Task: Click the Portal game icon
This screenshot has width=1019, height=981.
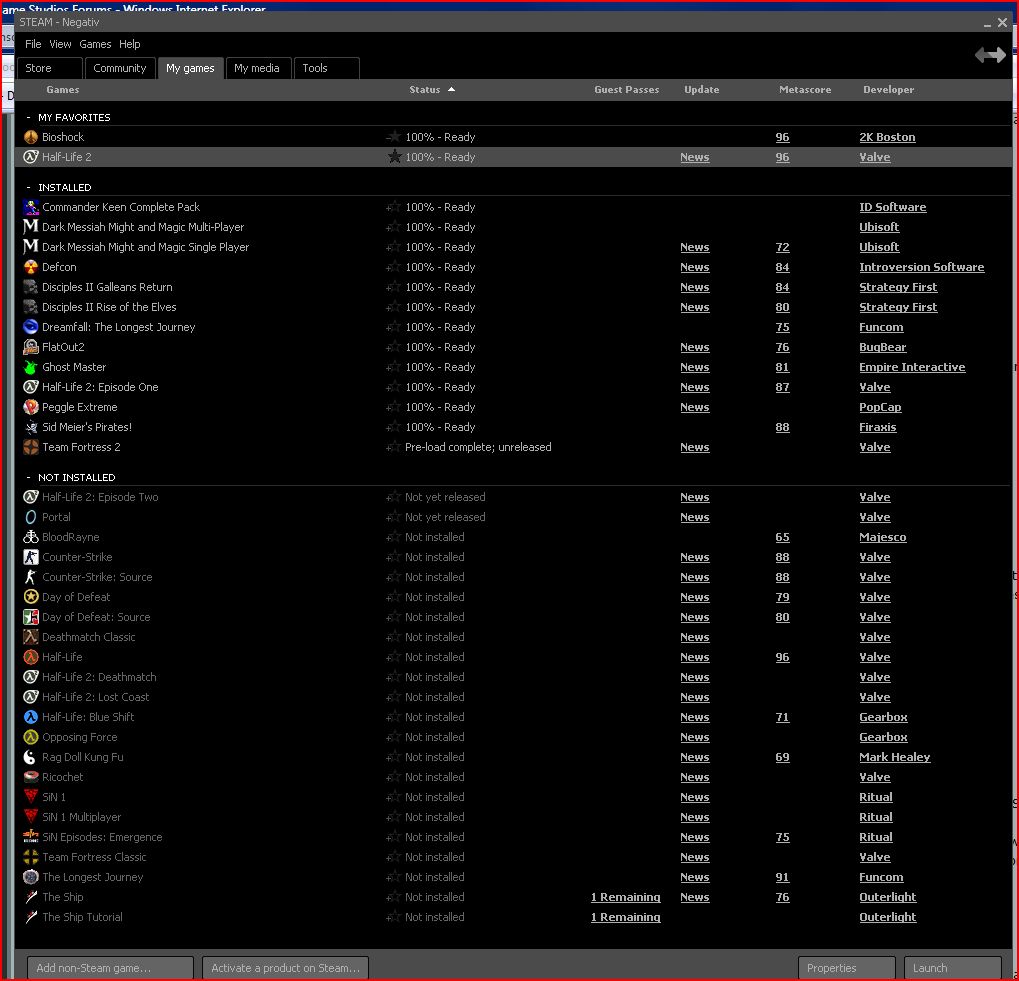Action: [31, 517]
